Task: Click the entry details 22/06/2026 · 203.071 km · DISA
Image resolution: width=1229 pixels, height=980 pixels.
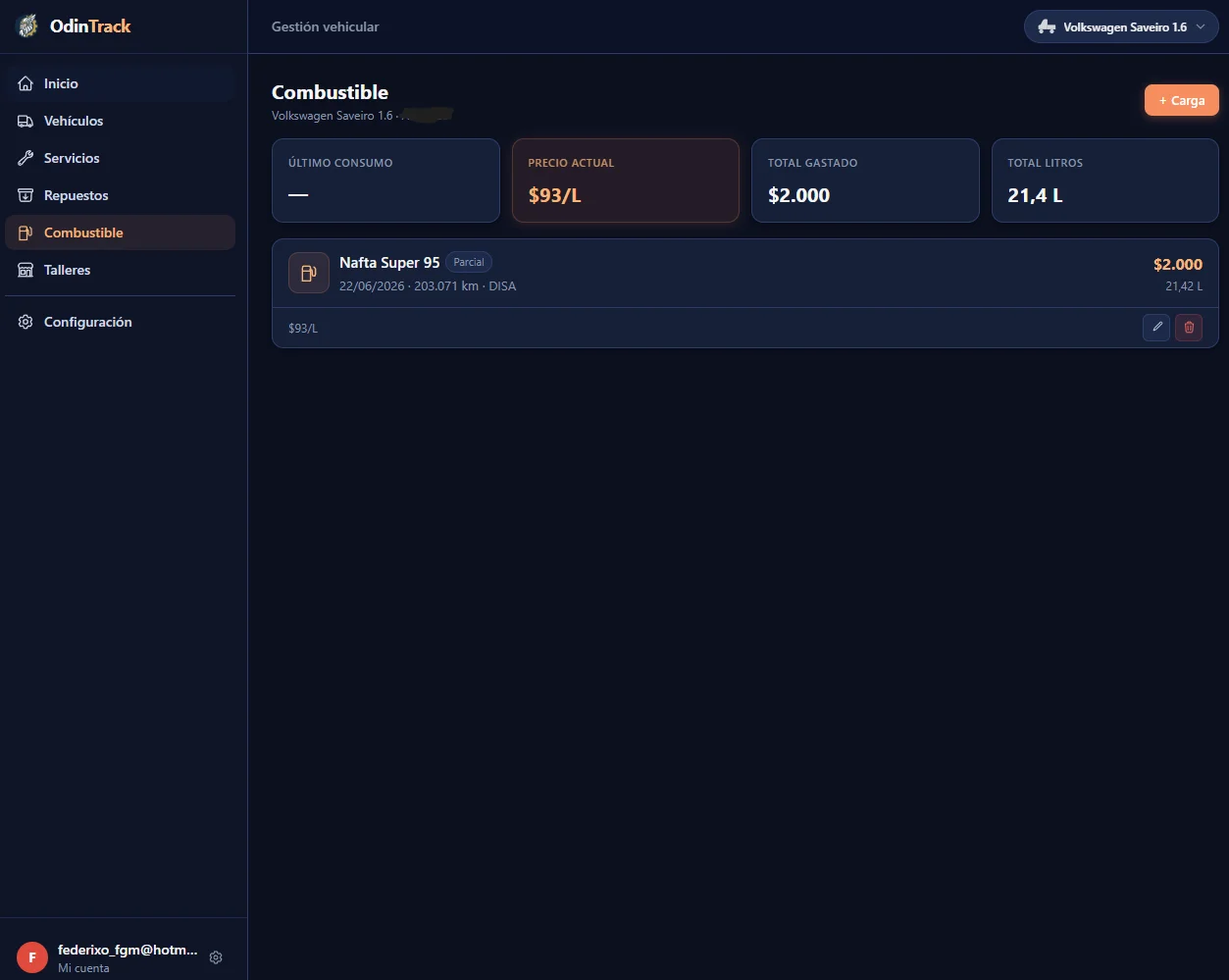Action: 428,286
